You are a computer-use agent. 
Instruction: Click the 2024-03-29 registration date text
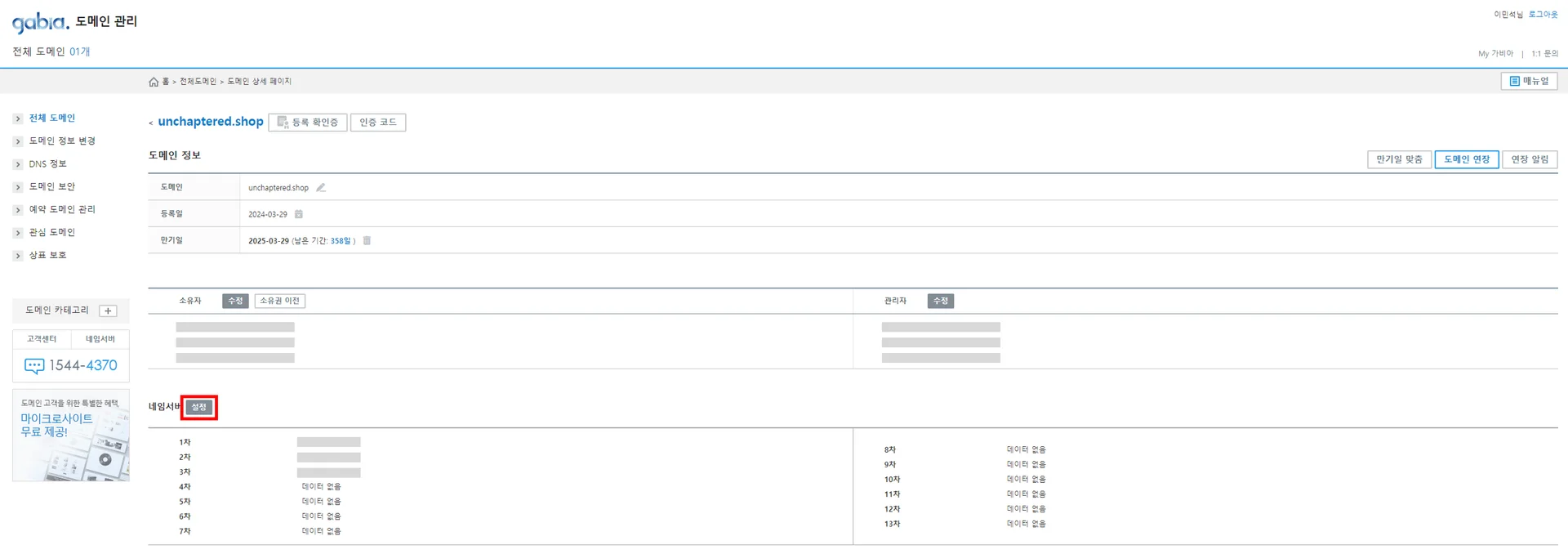click(268, 214)
